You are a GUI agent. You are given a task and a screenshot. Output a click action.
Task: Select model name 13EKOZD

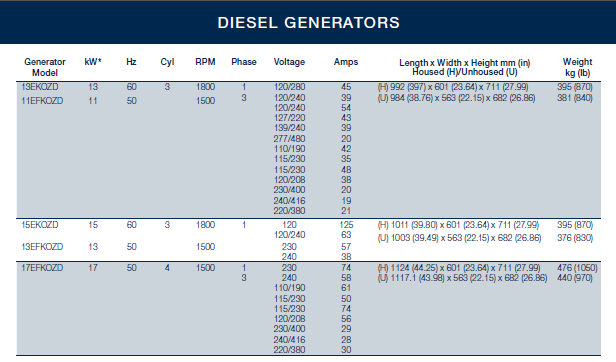pyautogui.click(x=40, y=87)
